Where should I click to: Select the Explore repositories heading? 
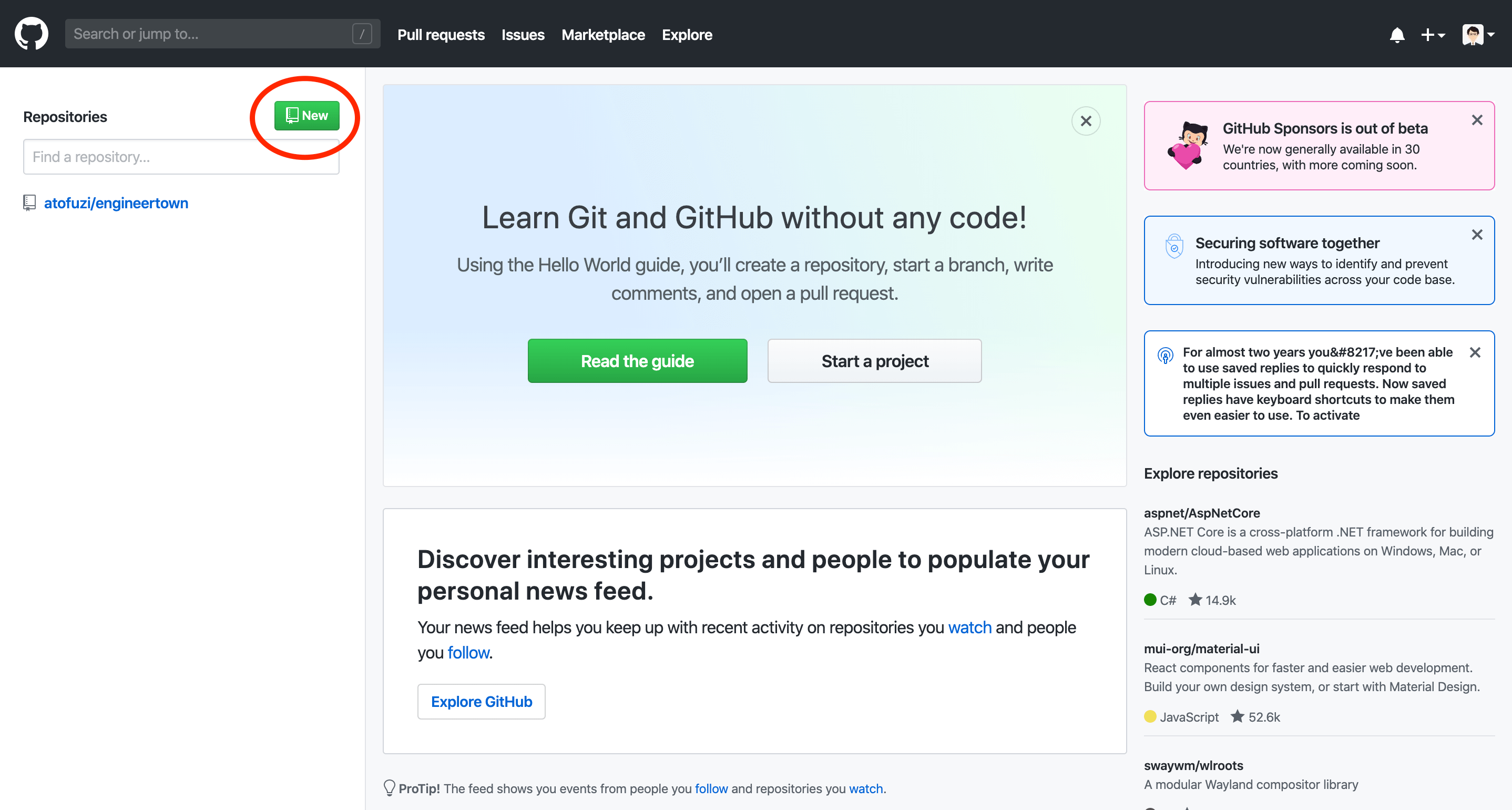(x=1210, y=473)
